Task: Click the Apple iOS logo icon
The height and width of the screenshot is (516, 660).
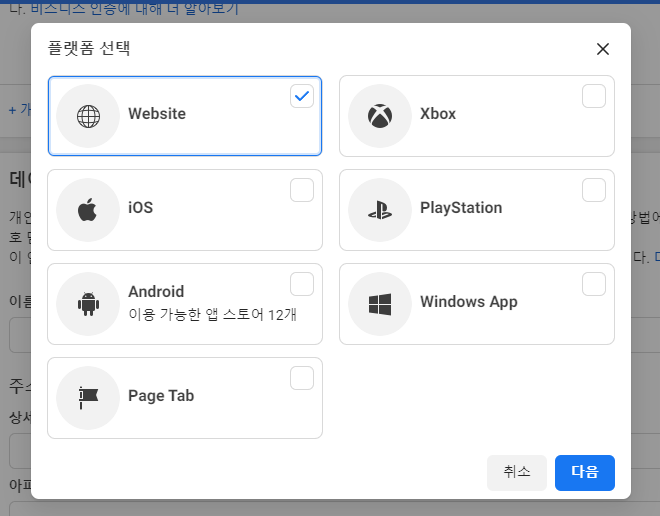Action: pos(87,210)
